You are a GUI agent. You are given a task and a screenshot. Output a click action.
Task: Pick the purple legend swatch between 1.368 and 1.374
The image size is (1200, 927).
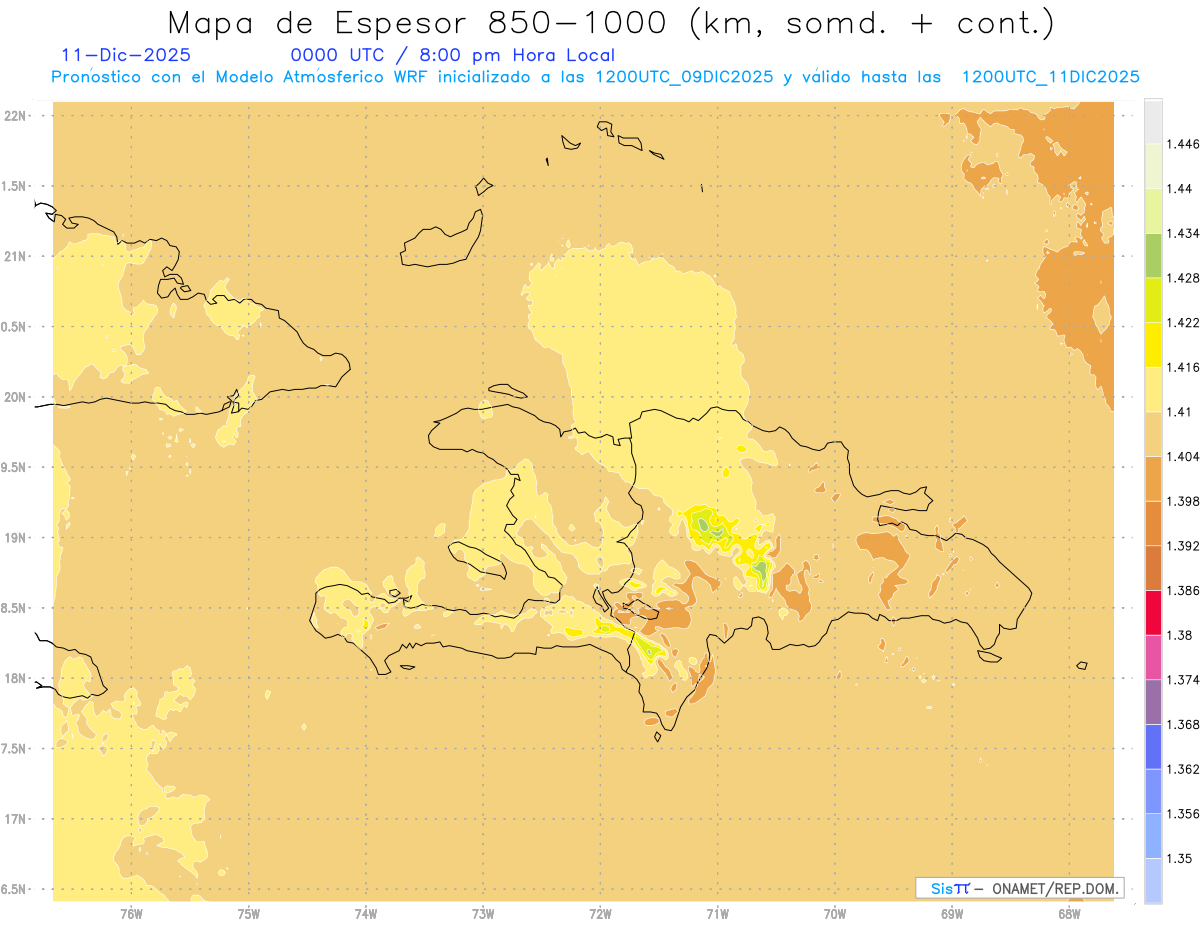[x=1153, y=702]
